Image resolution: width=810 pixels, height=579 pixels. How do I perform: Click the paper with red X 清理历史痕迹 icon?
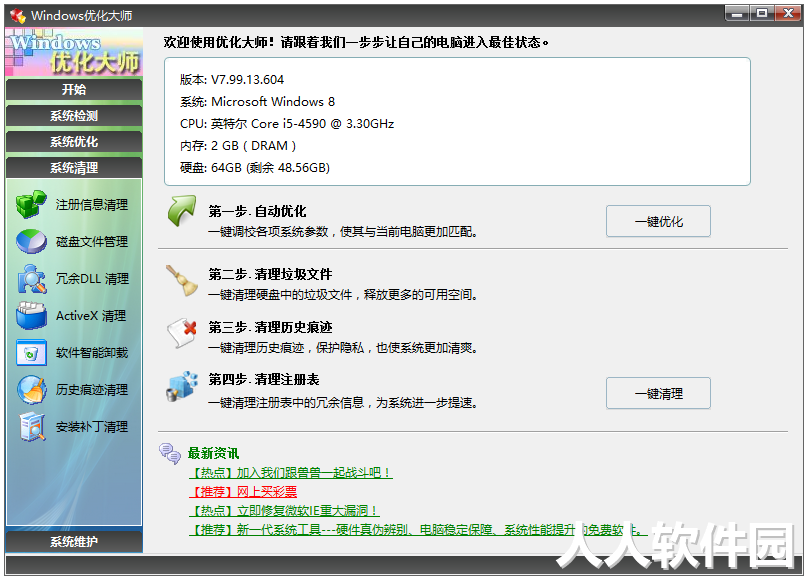[x=182, y=333]
